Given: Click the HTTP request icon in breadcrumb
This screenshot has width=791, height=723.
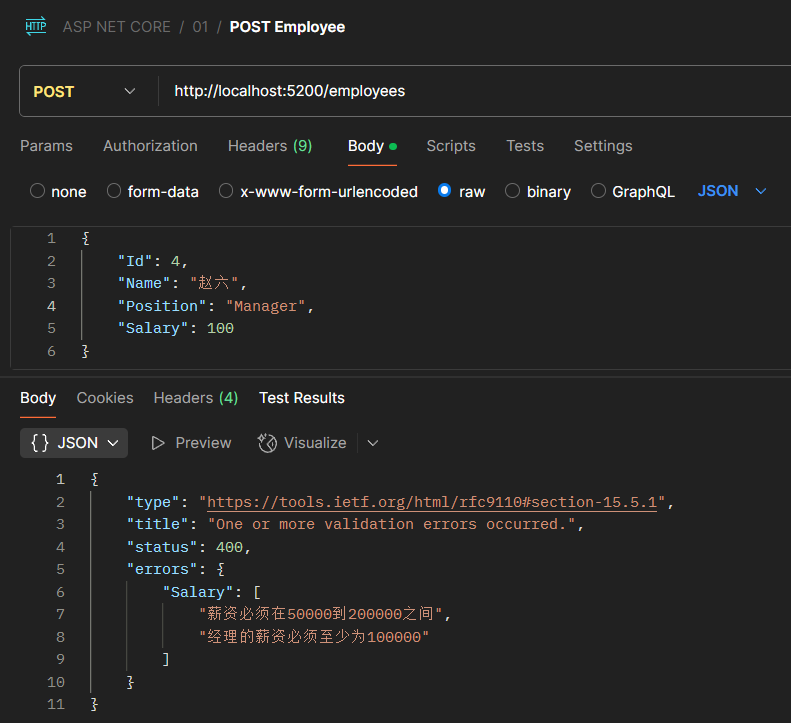Looking at the screenshot, I should (35, 26).
